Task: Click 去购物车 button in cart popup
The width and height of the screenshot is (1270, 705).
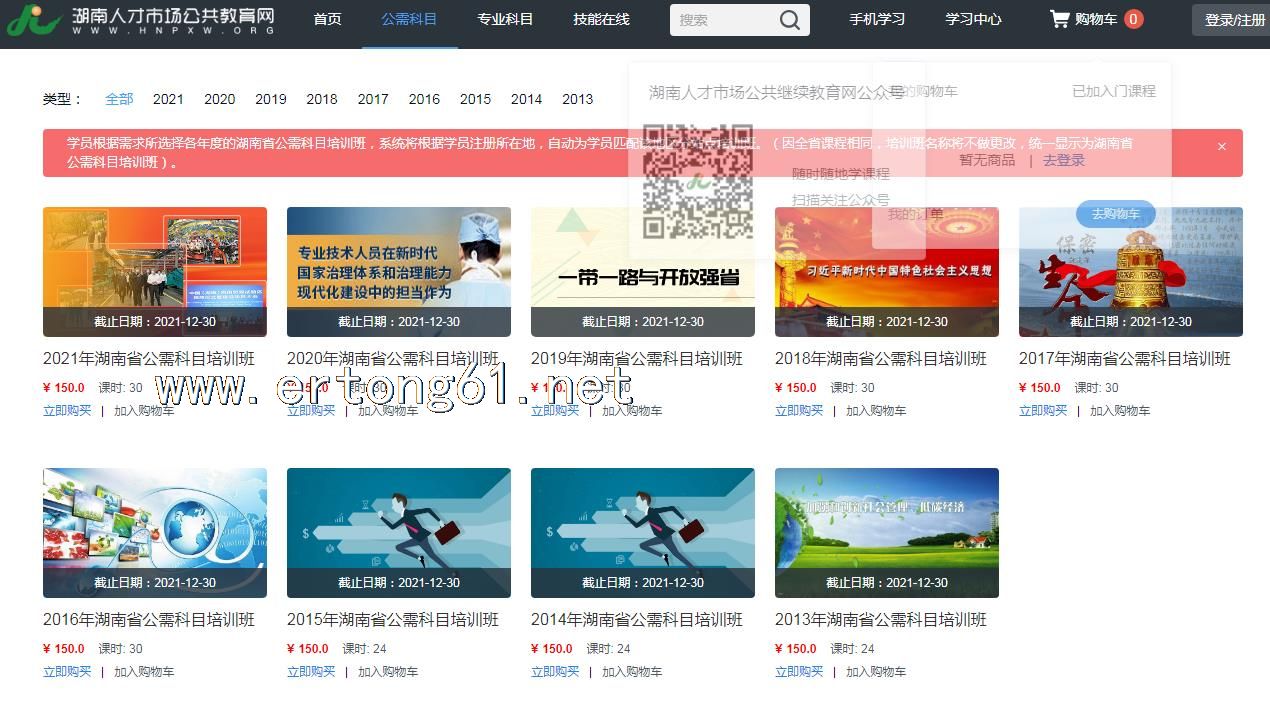Action: (x=1115, y=214)
